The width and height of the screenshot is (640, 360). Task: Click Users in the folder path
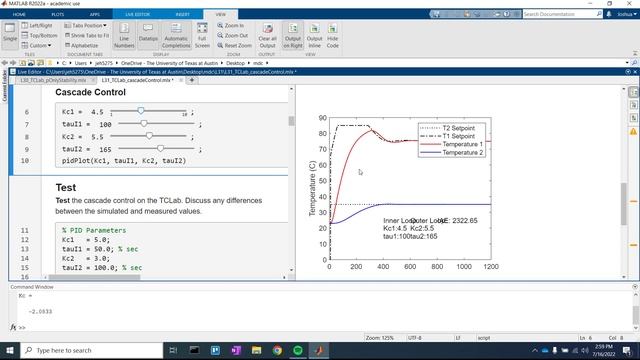pos(80,63)
